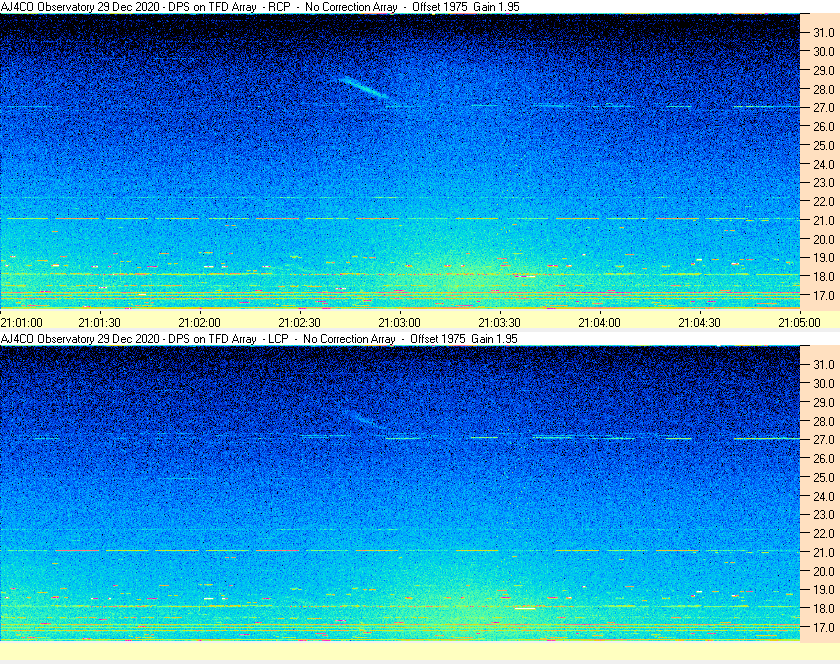Image resolution: width=840 pixels, height=664 pixels.
Task: Click 31.0 frequency label in LCP panel
Action: click(824, 364)
